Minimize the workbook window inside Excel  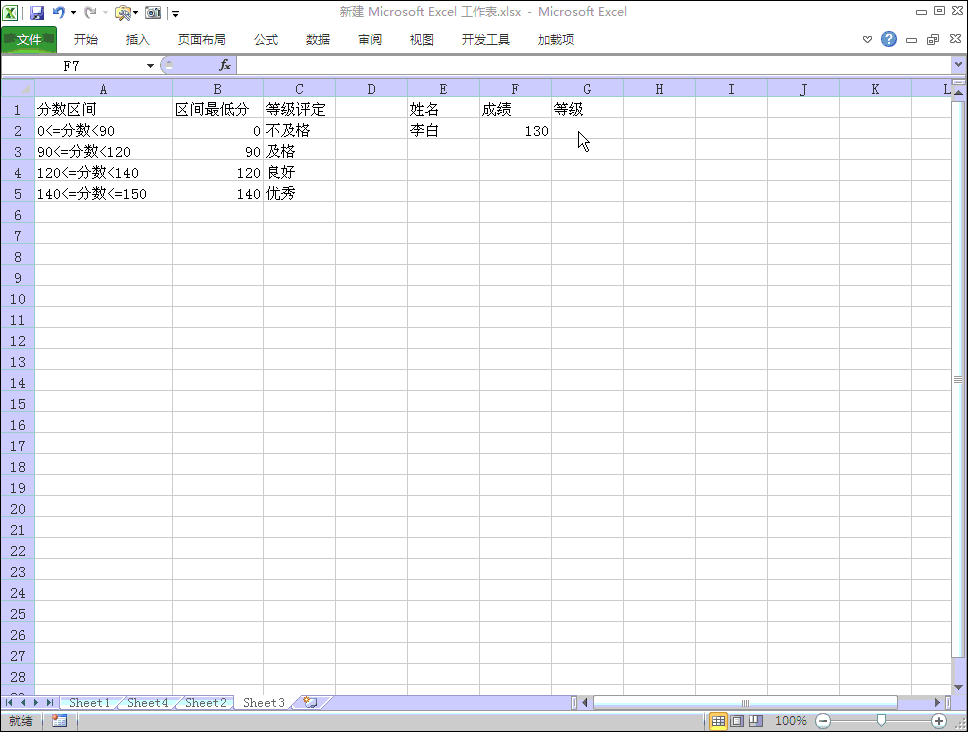(911, 40)
